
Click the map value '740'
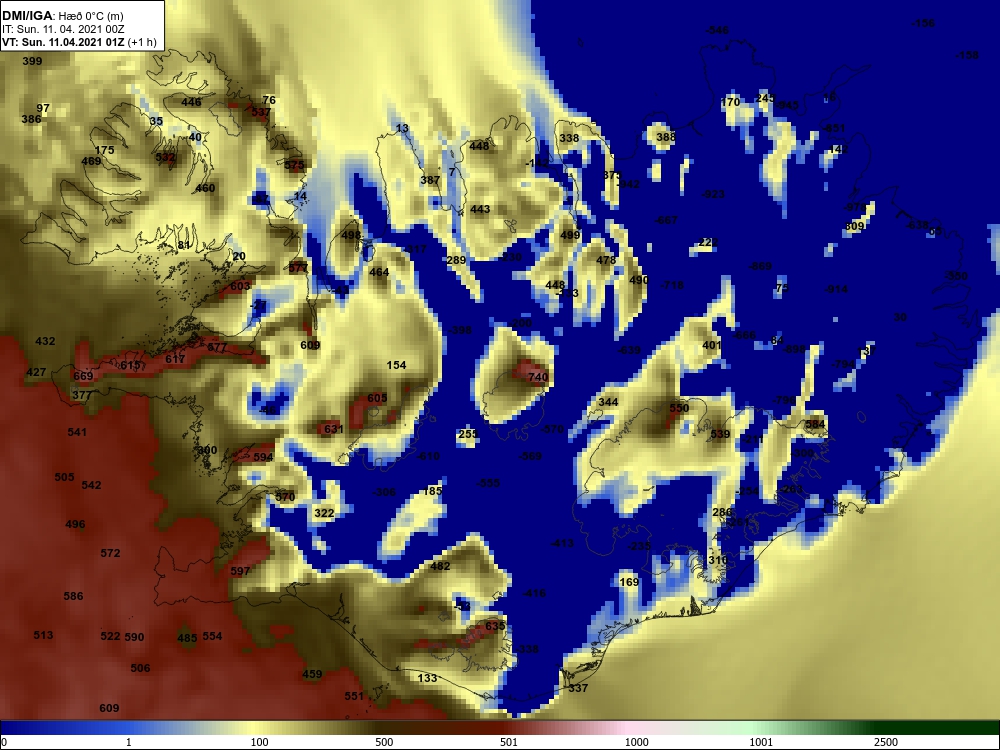coord(538,377)
